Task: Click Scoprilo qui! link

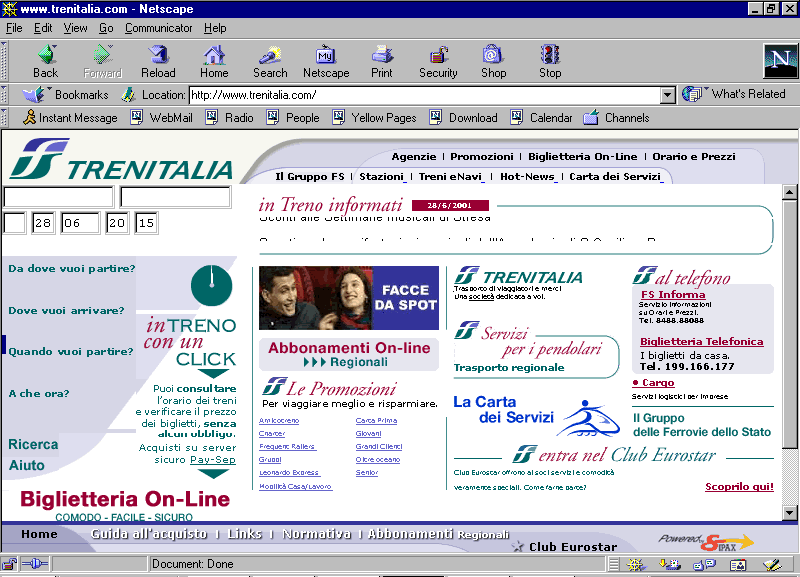Action: 739,487
